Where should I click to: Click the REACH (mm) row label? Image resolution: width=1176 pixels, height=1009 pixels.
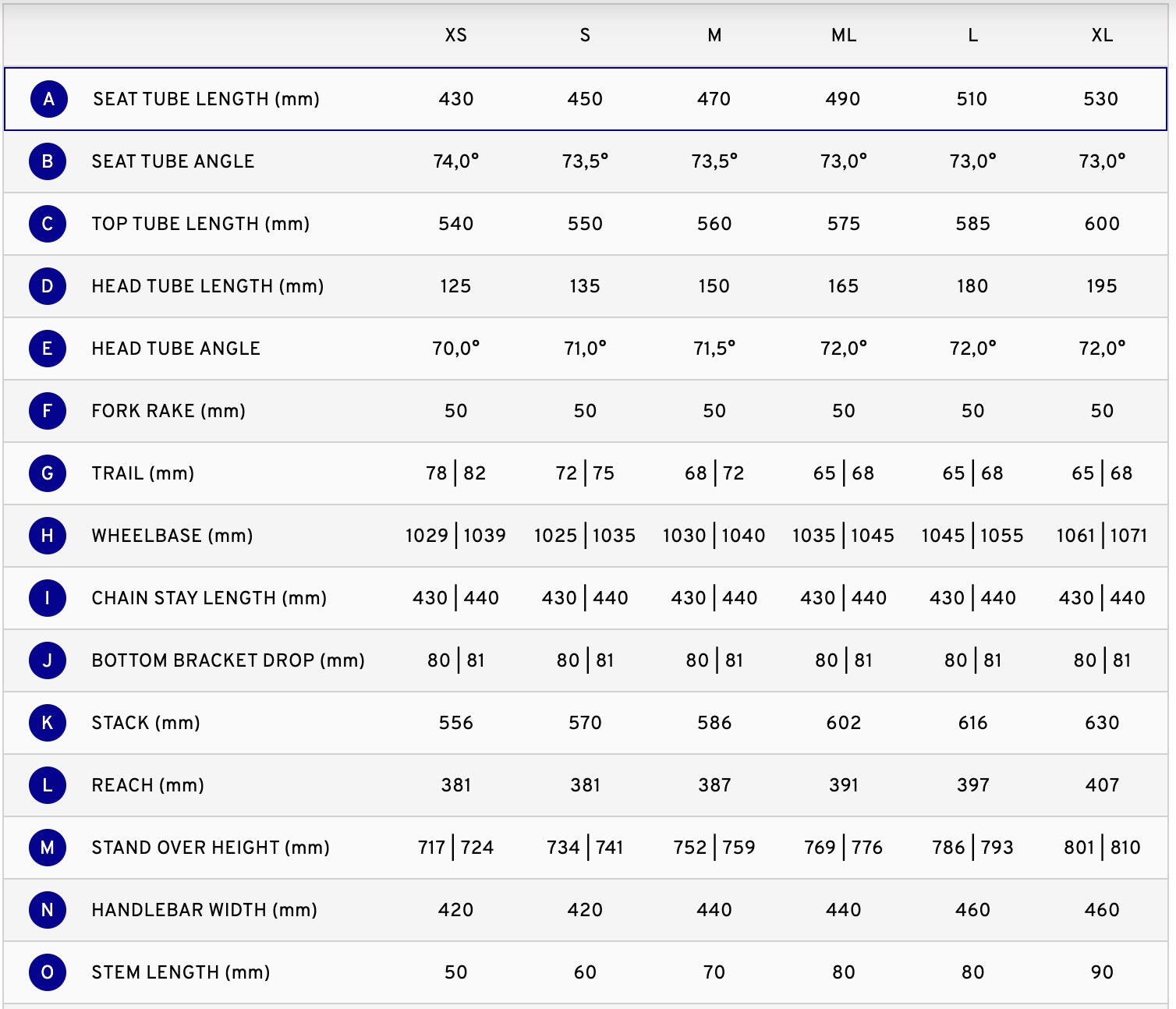148,785
